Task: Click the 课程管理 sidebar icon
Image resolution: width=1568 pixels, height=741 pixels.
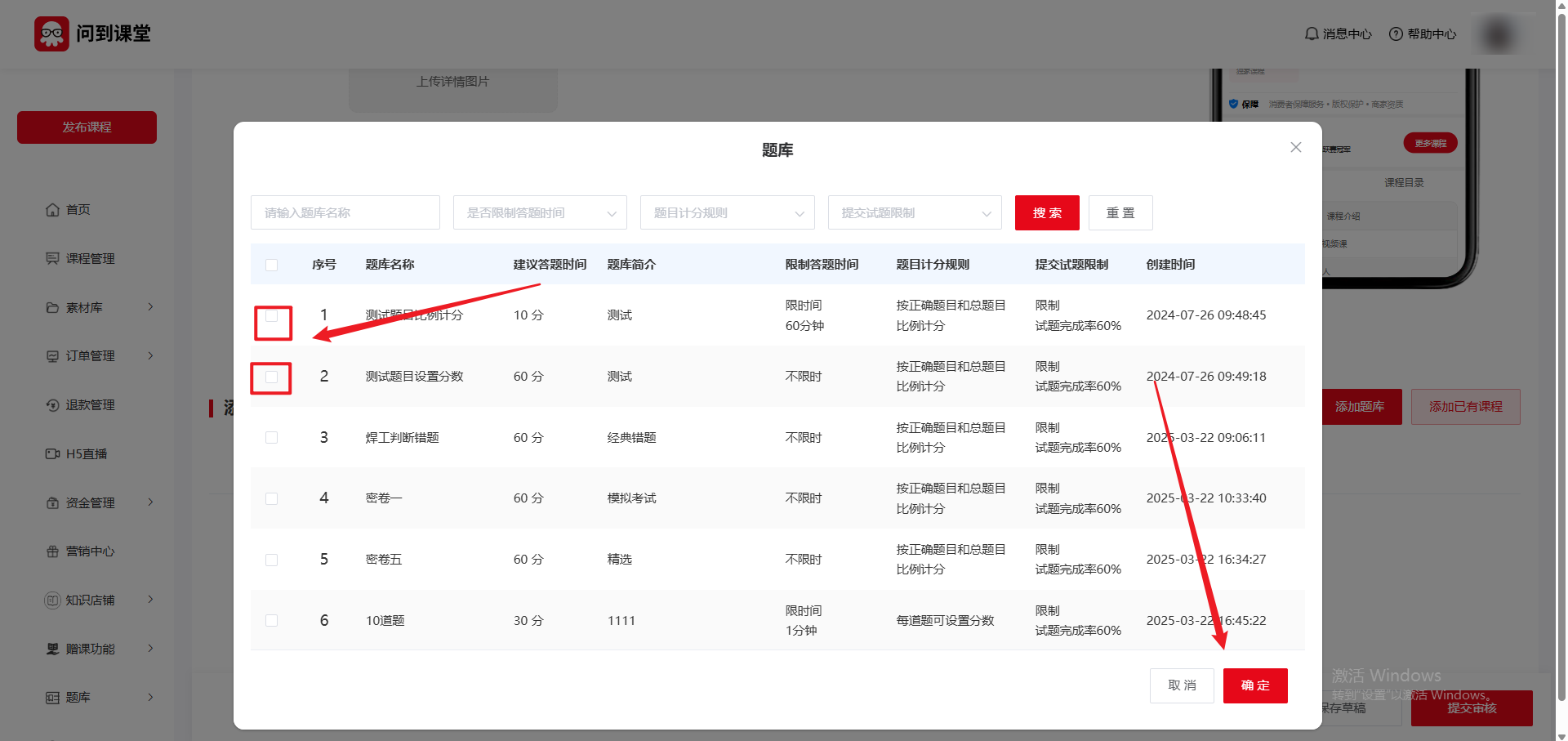Action: tap(52, 258)
